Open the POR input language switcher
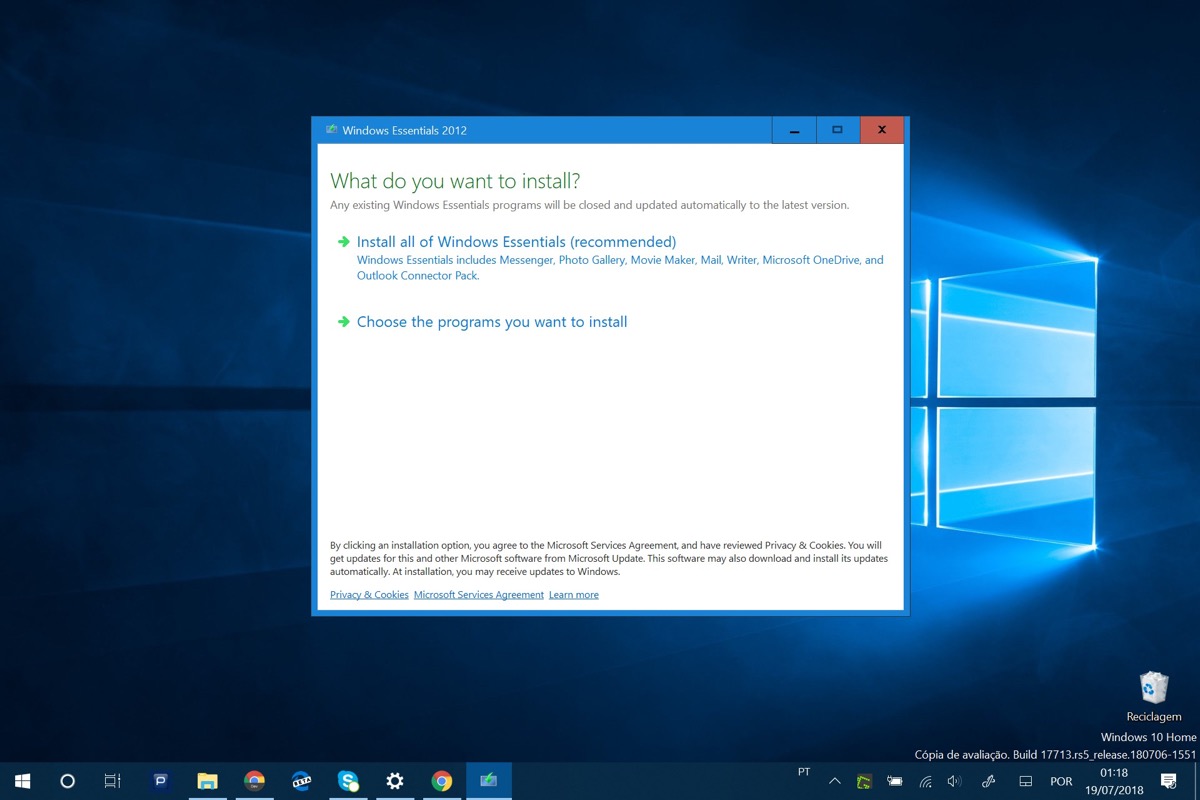The width and height of the screenshot is (1200, 800). 1061,781
